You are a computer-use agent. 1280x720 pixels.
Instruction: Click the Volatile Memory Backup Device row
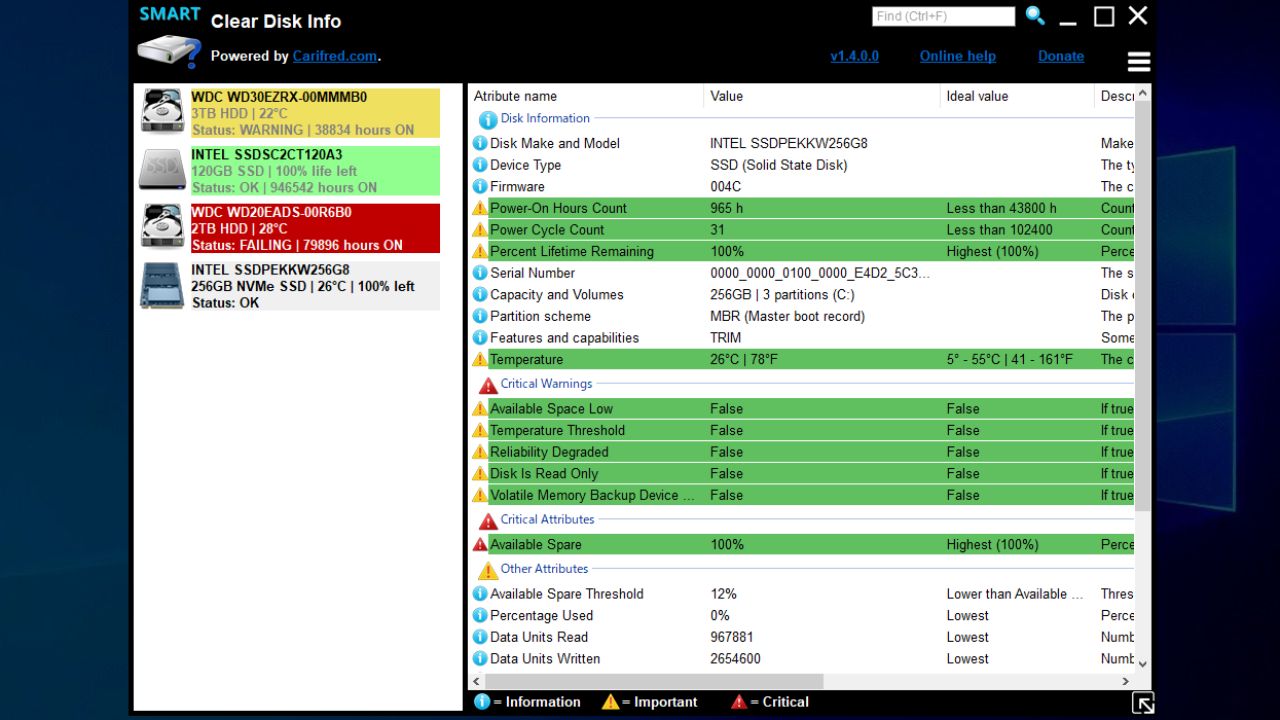click(802, 495)
